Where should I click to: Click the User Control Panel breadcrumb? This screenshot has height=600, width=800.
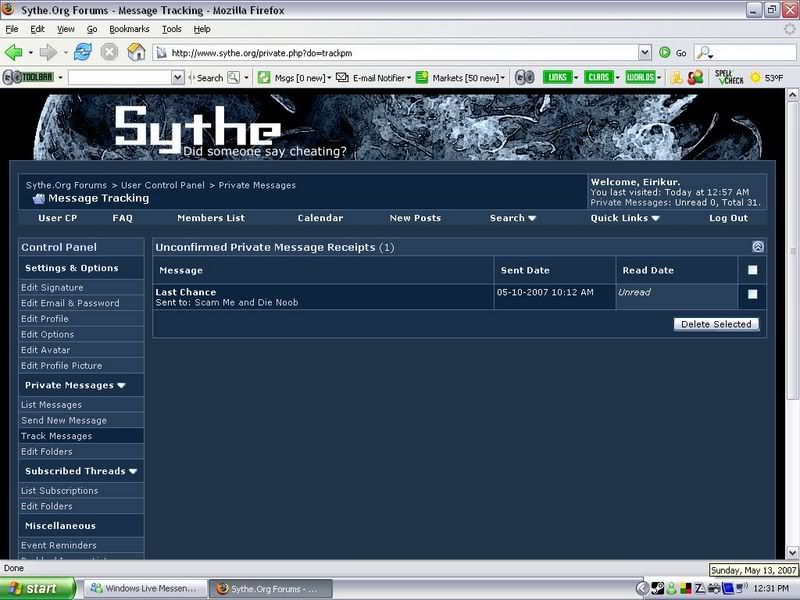163,185
